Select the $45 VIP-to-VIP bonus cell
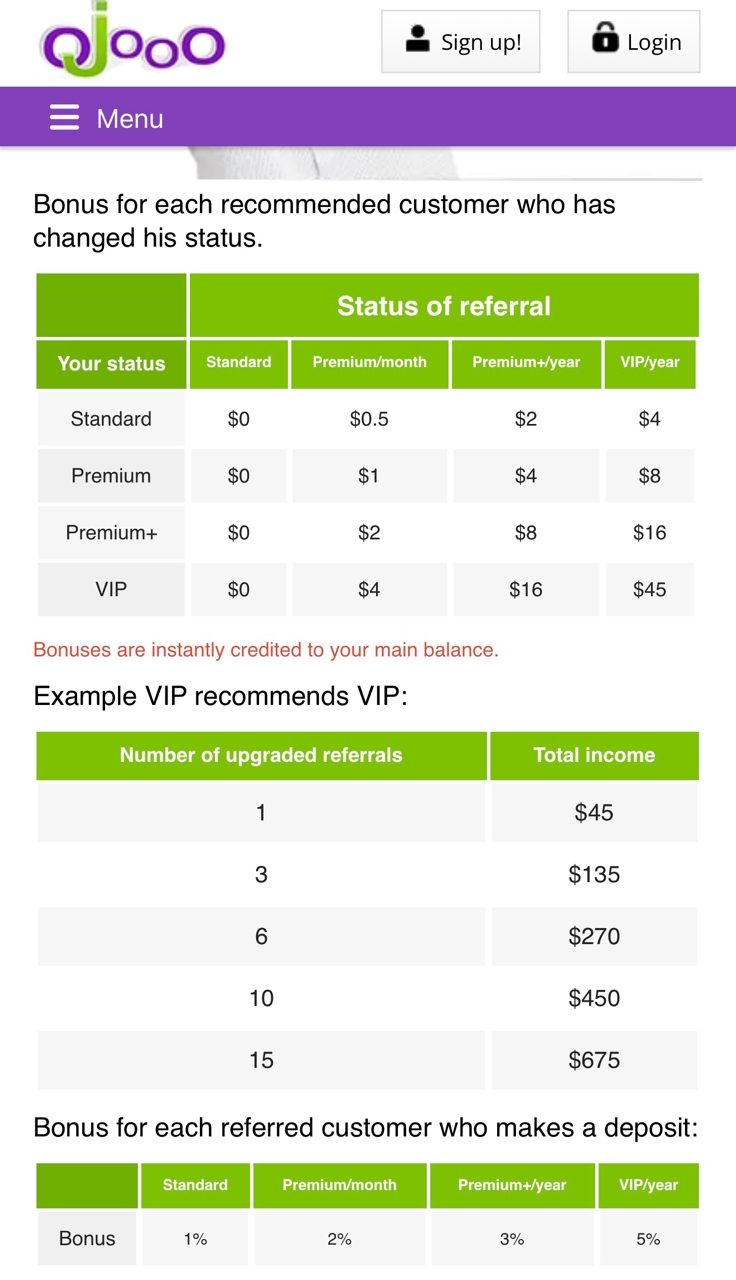 [x=649, y=590]
